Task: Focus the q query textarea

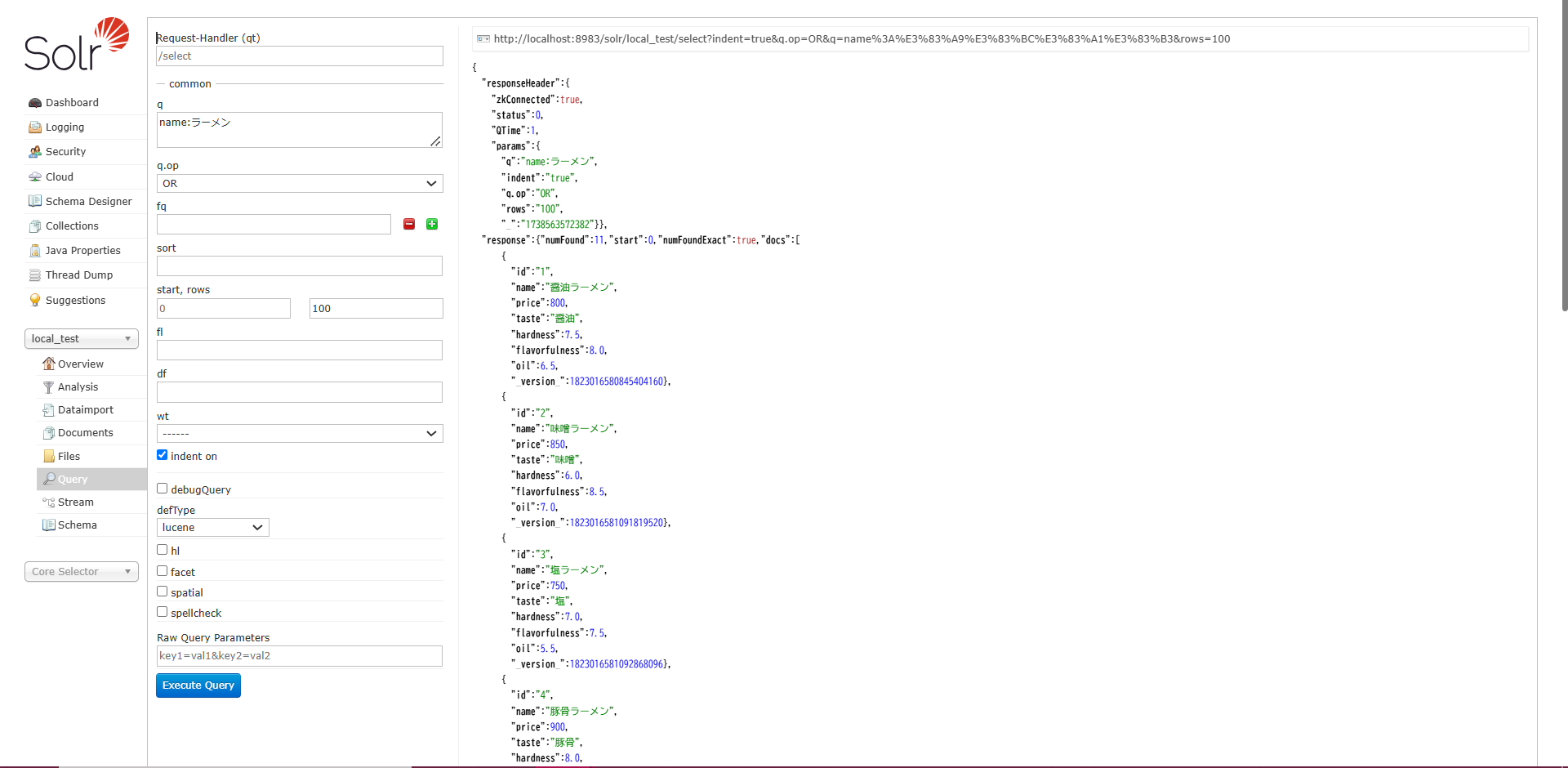Action: (300, 130)
